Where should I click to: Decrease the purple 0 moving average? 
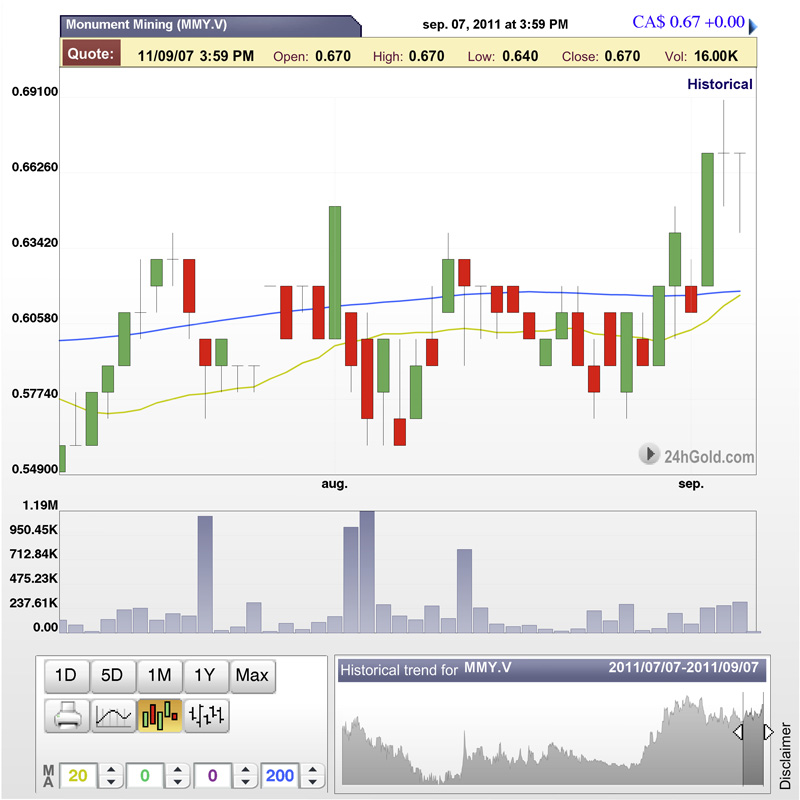click(245, 782)
